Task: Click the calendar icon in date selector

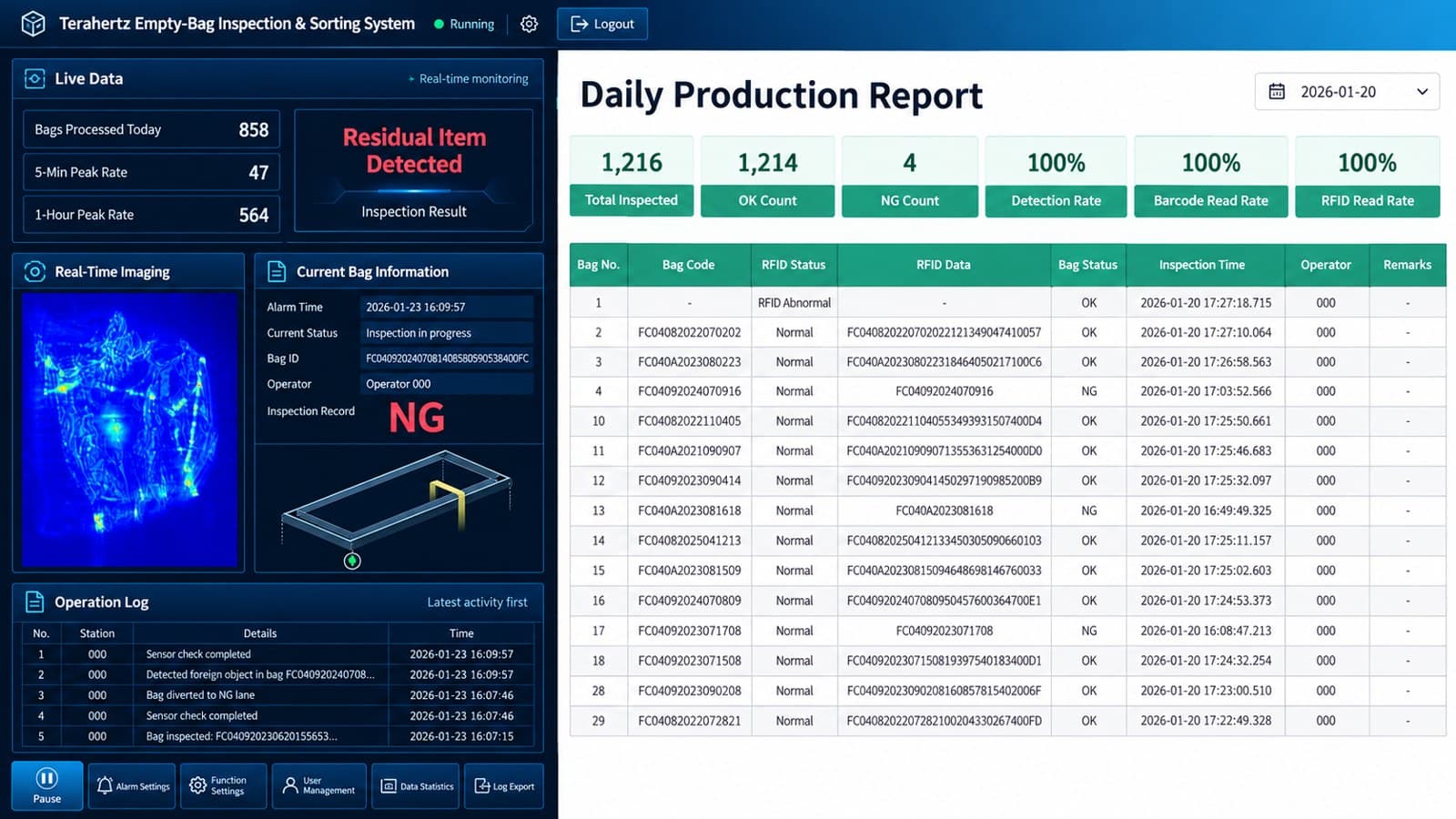Action: point(1277,92)
